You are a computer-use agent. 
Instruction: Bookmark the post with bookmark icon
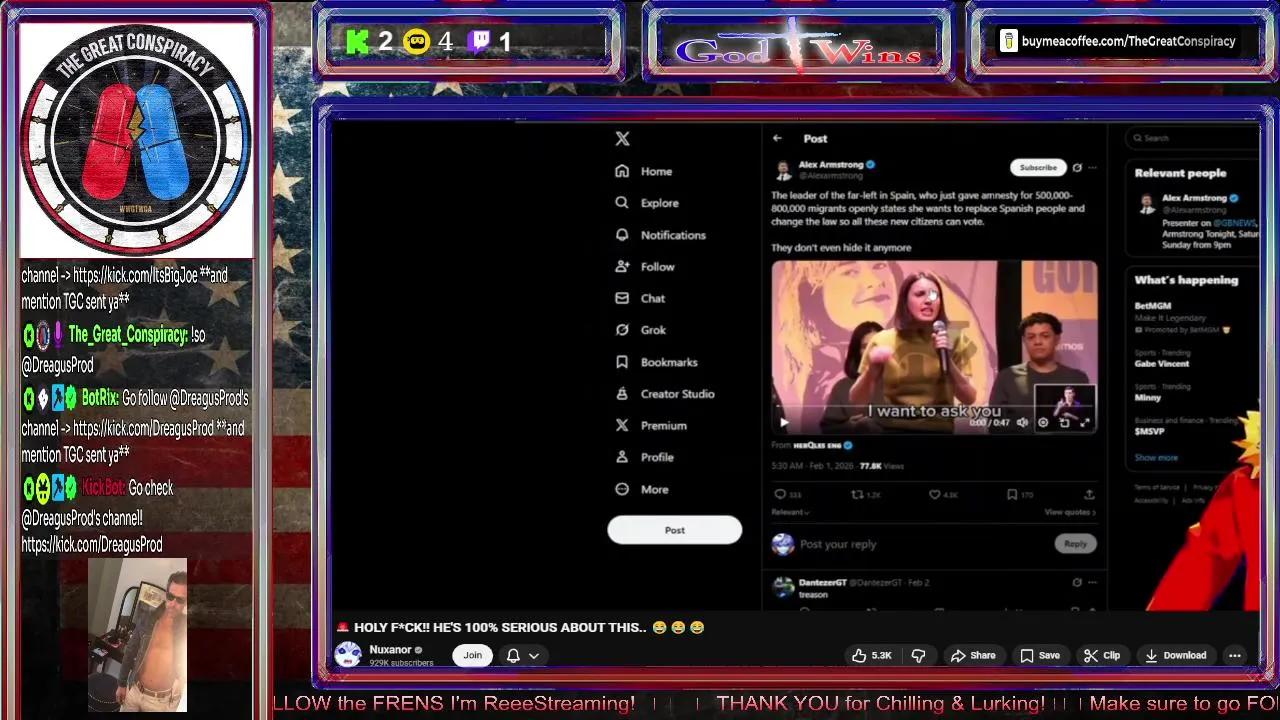click(x=1012, y=494)
